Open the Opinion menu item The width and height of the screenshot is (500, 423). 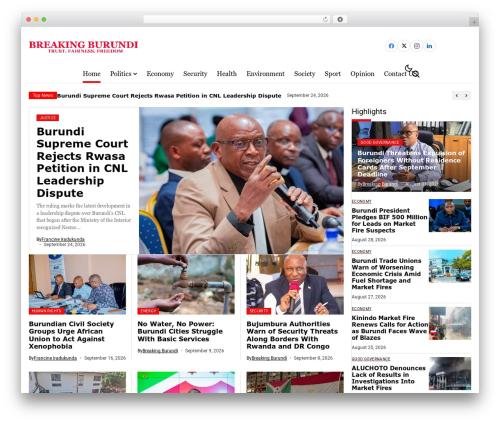362,74
